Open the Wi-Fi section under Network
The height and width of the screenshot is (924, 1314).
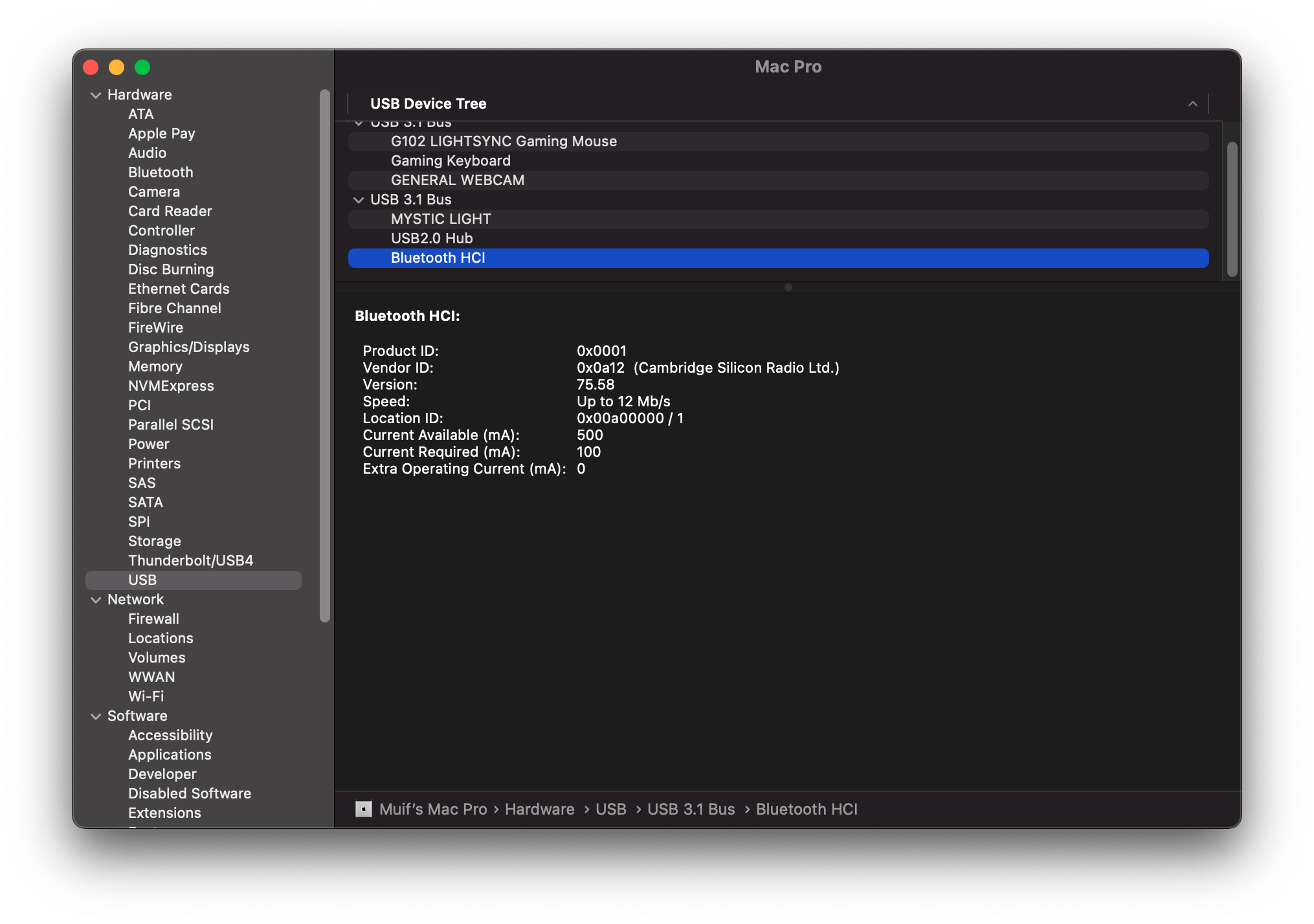145,696
